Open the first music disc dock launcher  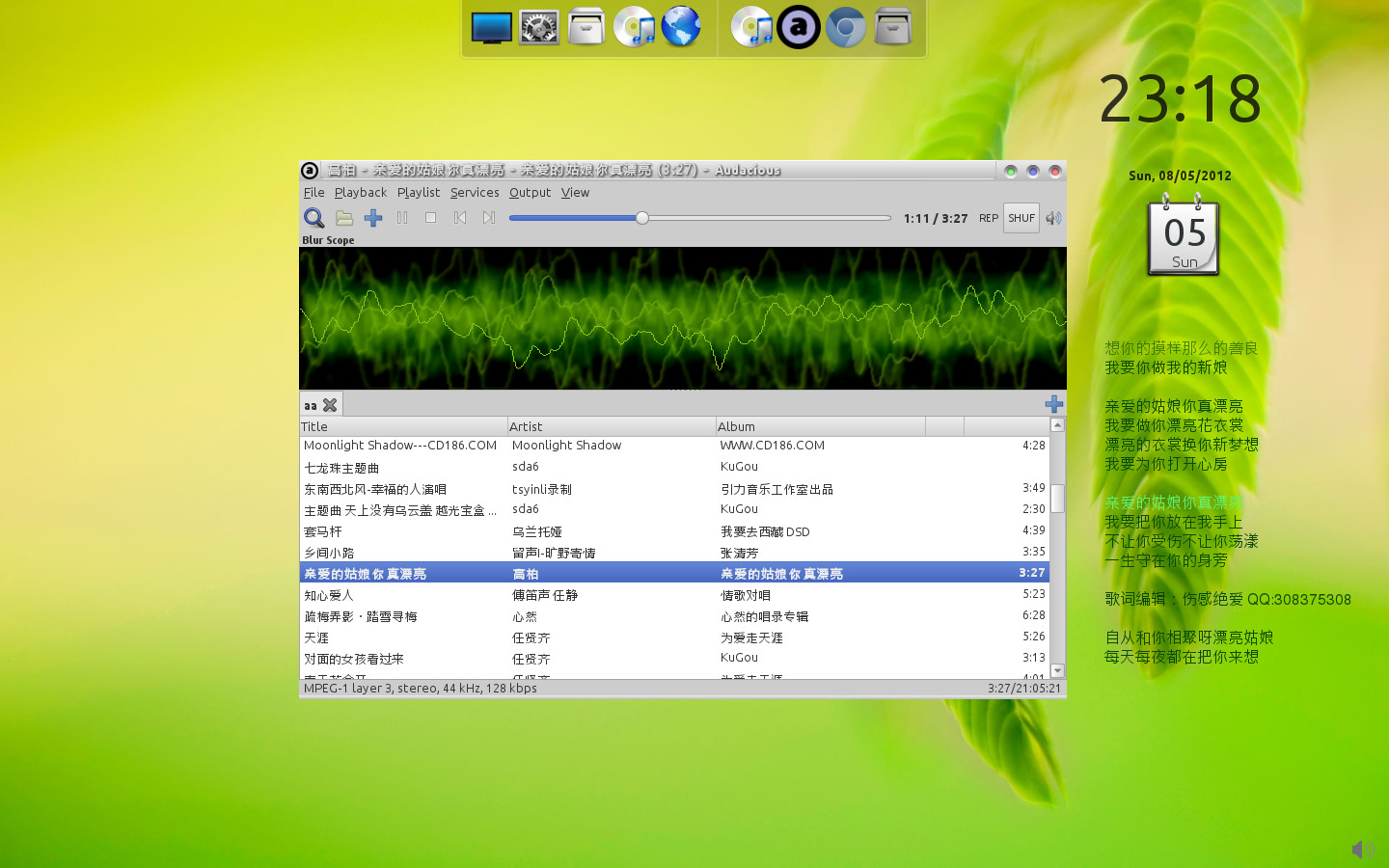point(634,27)
